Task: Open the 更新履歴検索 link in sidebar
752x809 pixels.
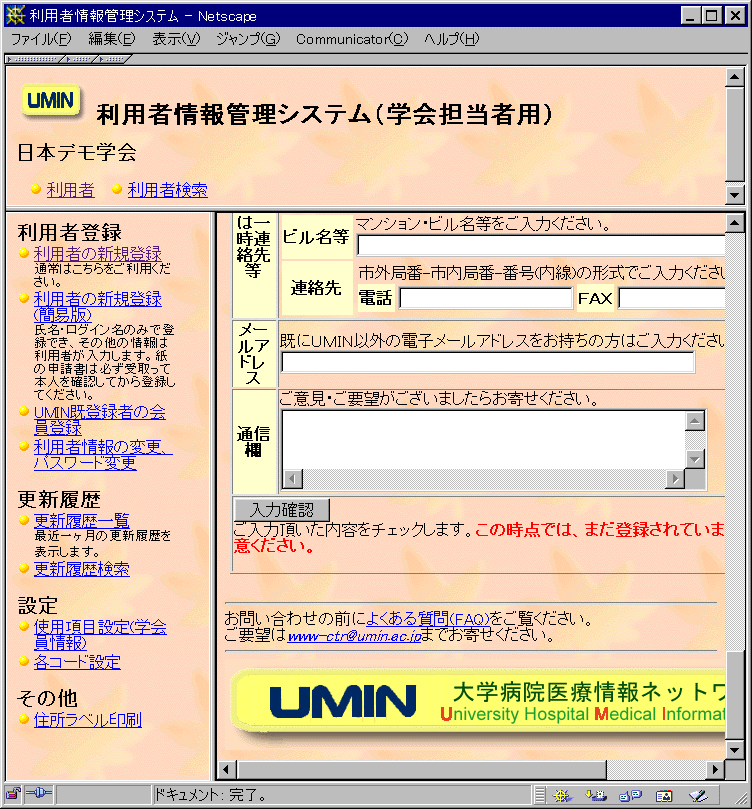Action: coord(81,569)
